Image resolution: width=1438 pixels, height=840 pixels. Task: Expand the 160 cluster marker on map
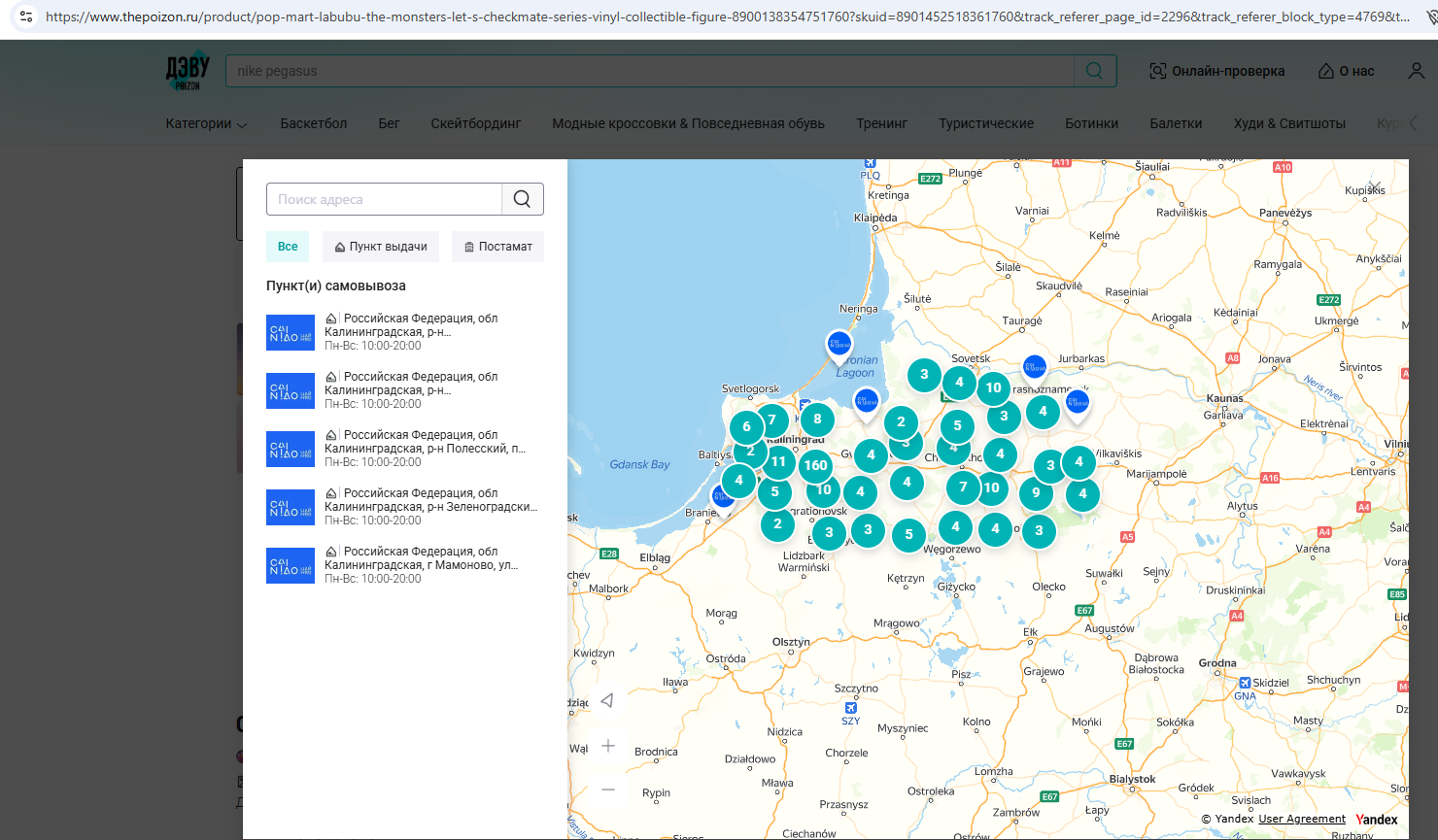(815, 465)
